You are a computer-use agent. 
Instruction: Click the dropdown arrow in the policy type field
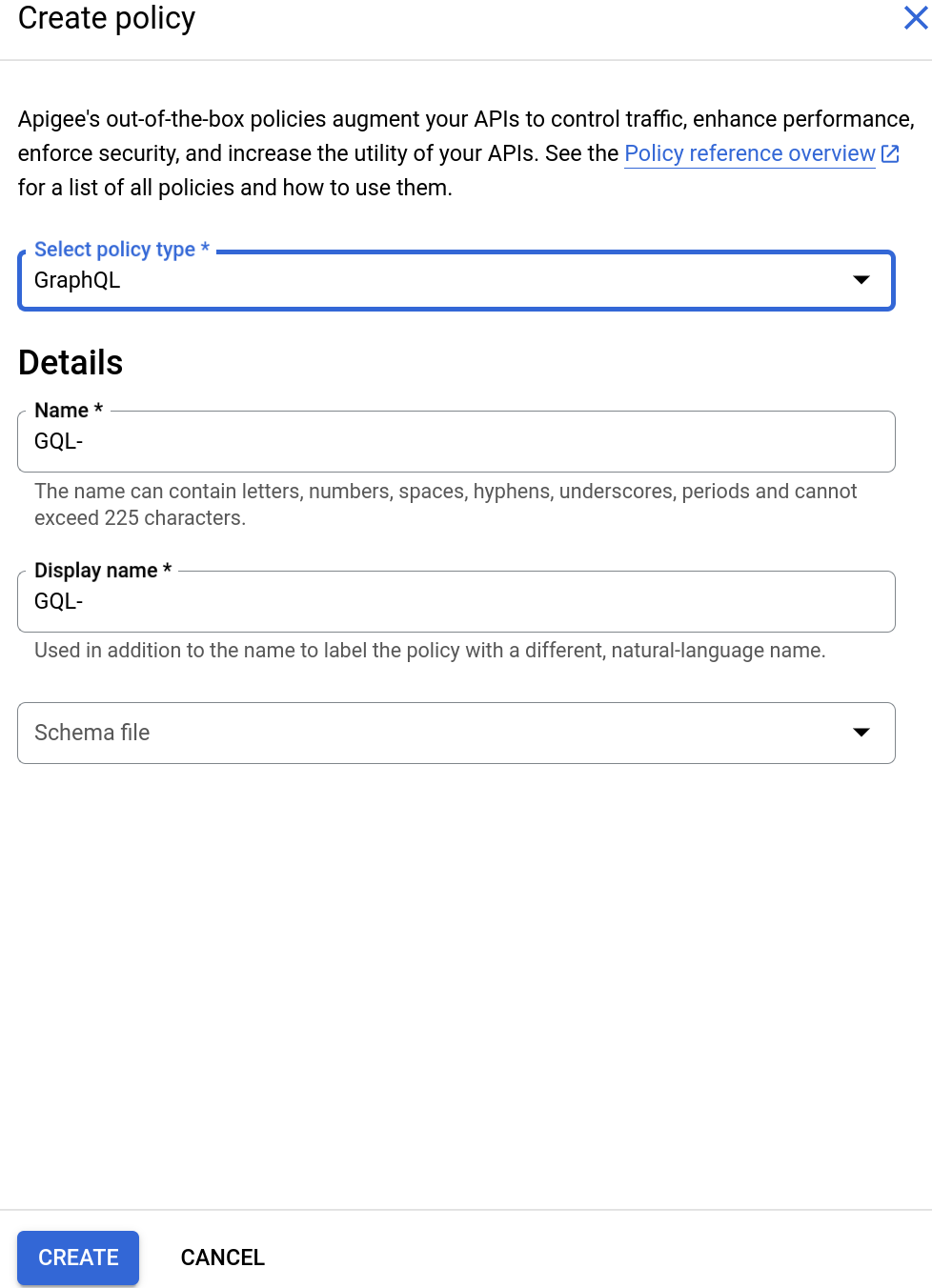click(861, 280)
